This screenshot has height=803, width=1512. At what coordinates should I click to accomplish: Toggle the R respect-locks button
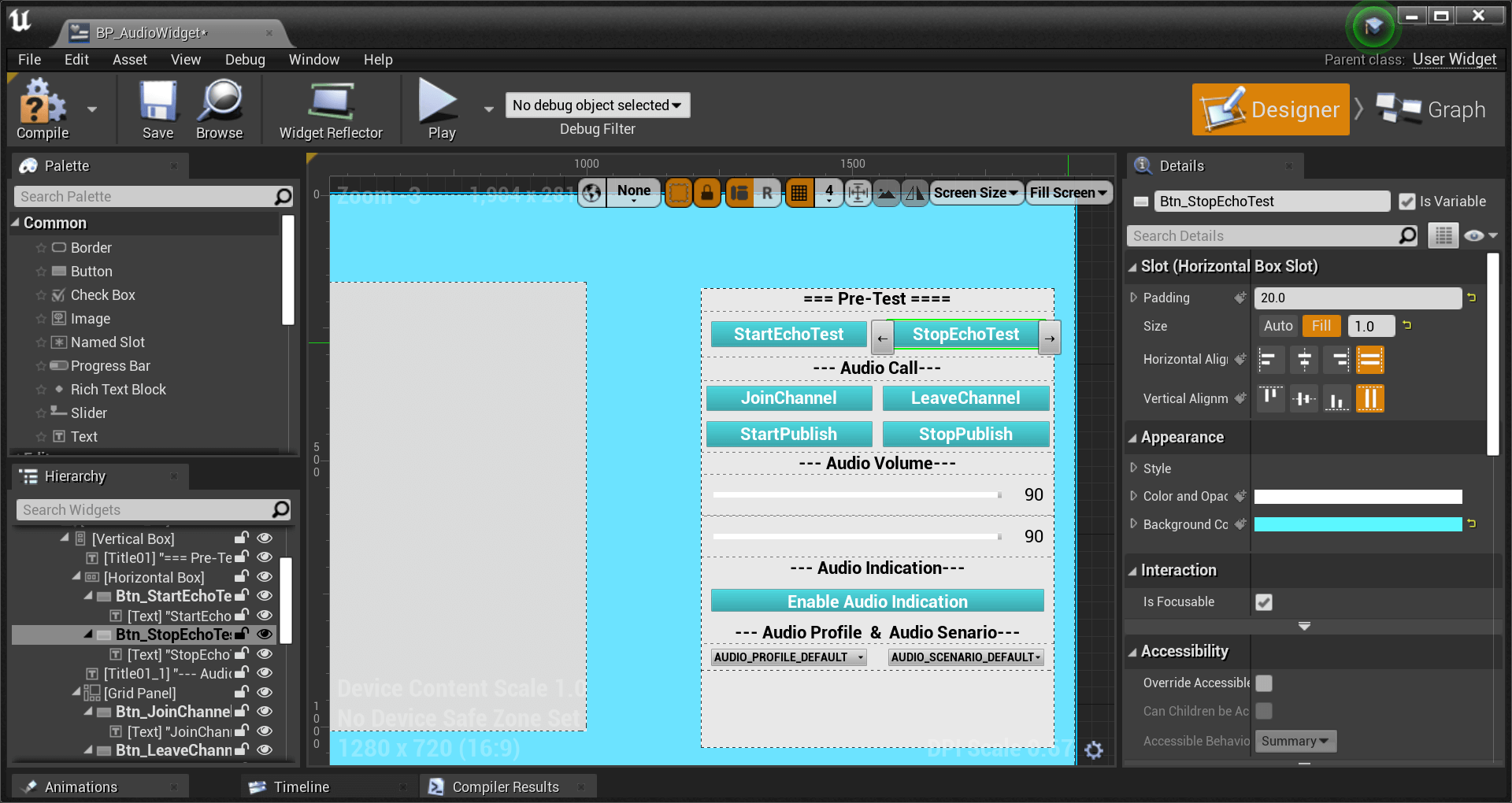click(x=767, y=192)
